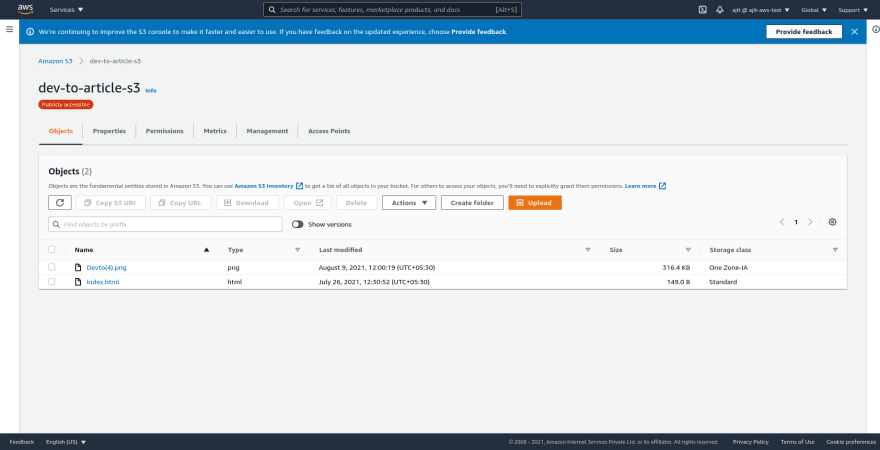Click the Publicly accessible badge
The image size is (880, 450).
(x=66, y=104)
